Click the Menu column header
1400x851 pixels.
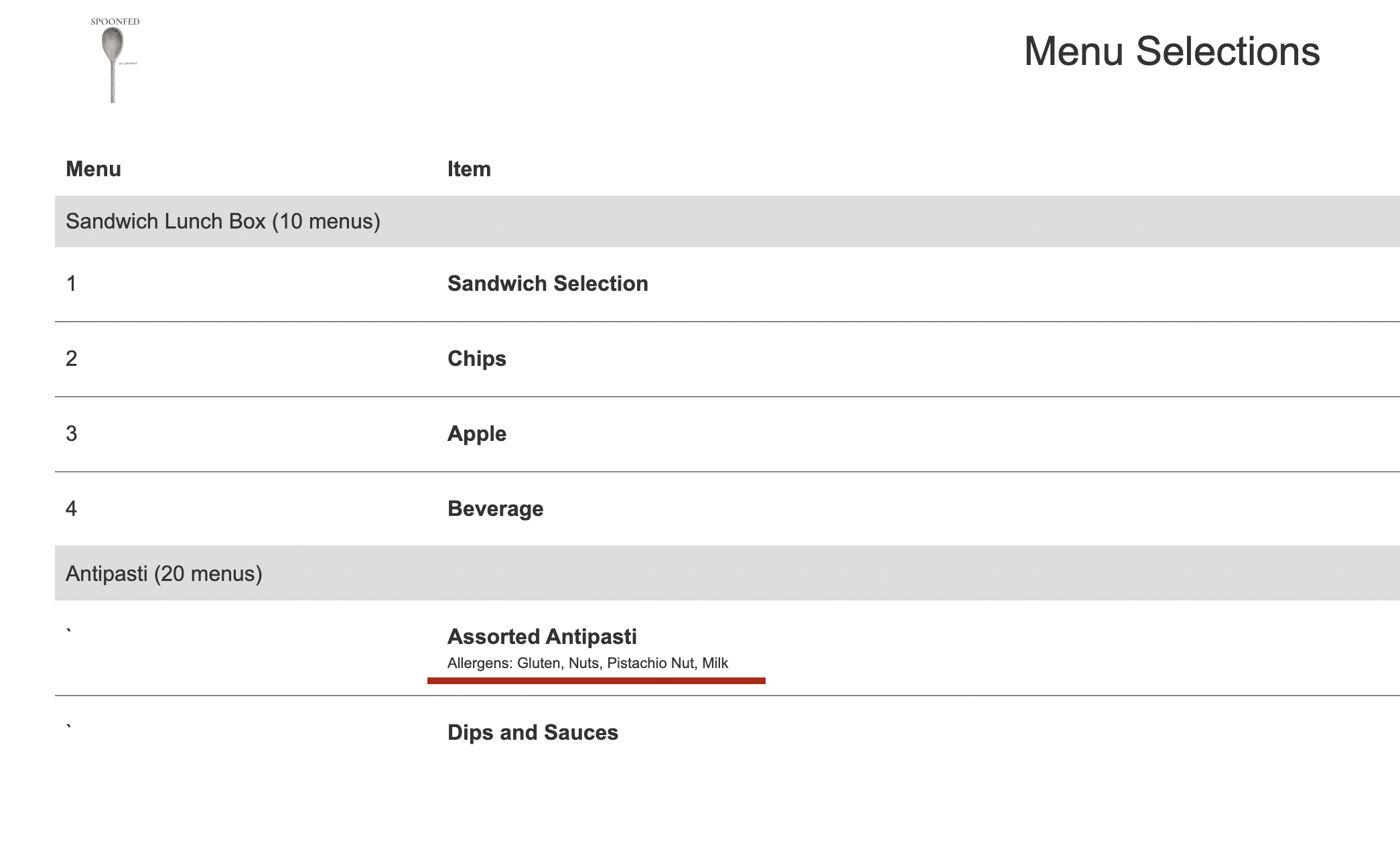coord(93,169)
